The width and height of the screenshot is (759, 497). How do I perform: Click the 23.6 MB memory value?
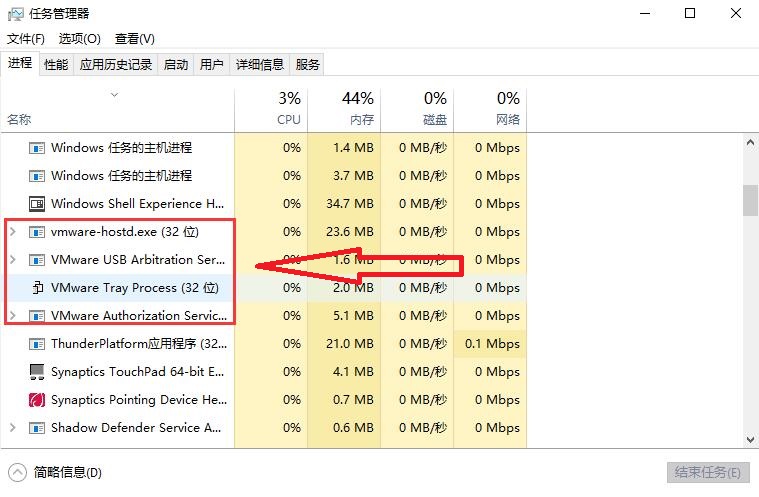pyautogui.click(x=349, y=232)
